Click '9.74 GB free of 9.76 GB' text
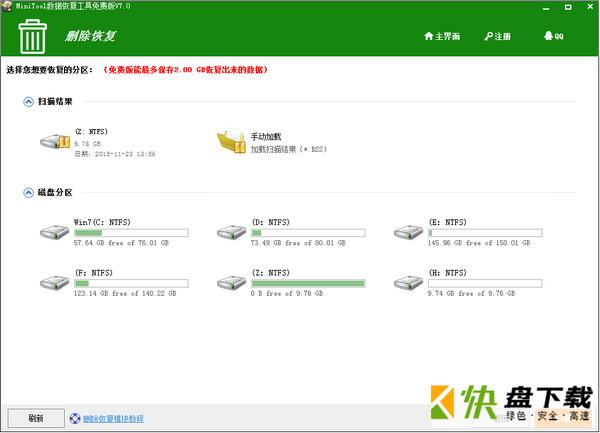This screenshot has height=433, width=600. pyautogui.click(x=471, y=293)
